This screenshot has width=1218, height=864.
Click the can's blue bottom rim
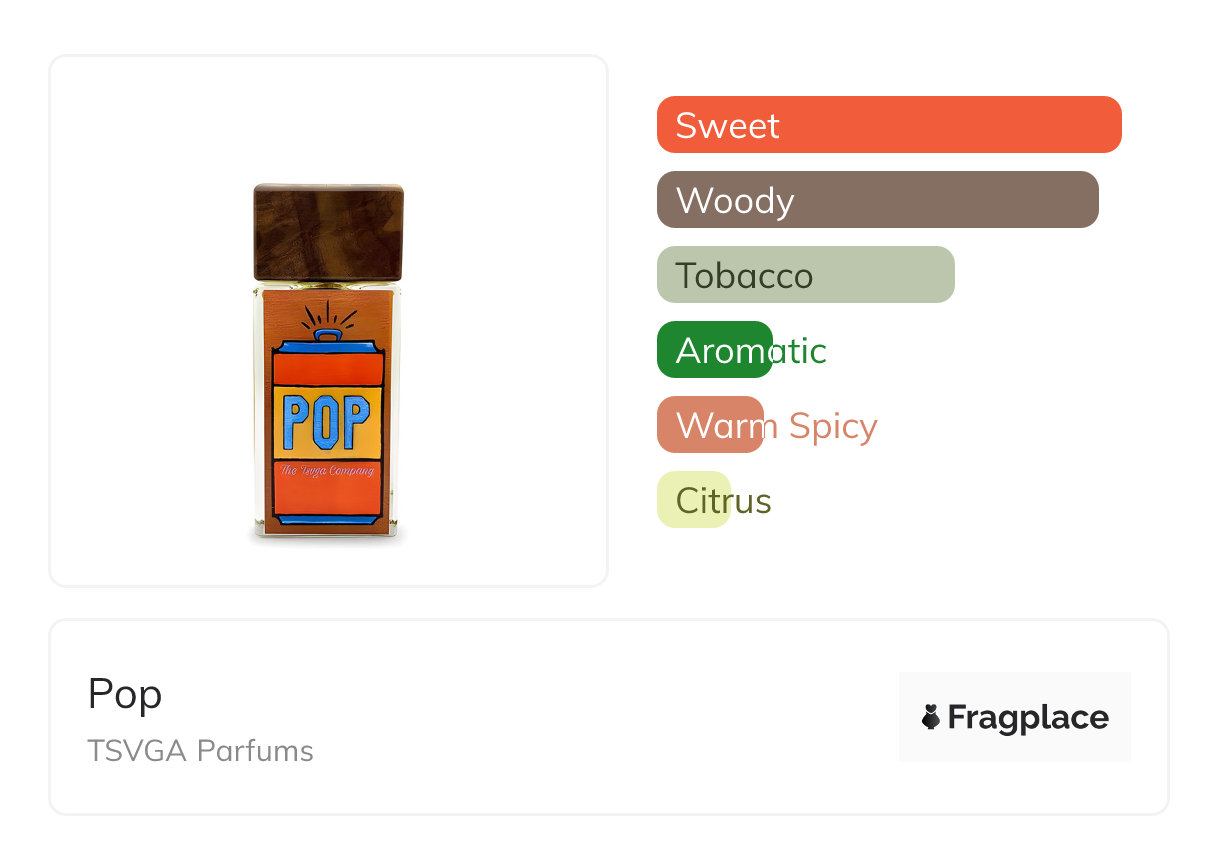(x=327, y=518)
